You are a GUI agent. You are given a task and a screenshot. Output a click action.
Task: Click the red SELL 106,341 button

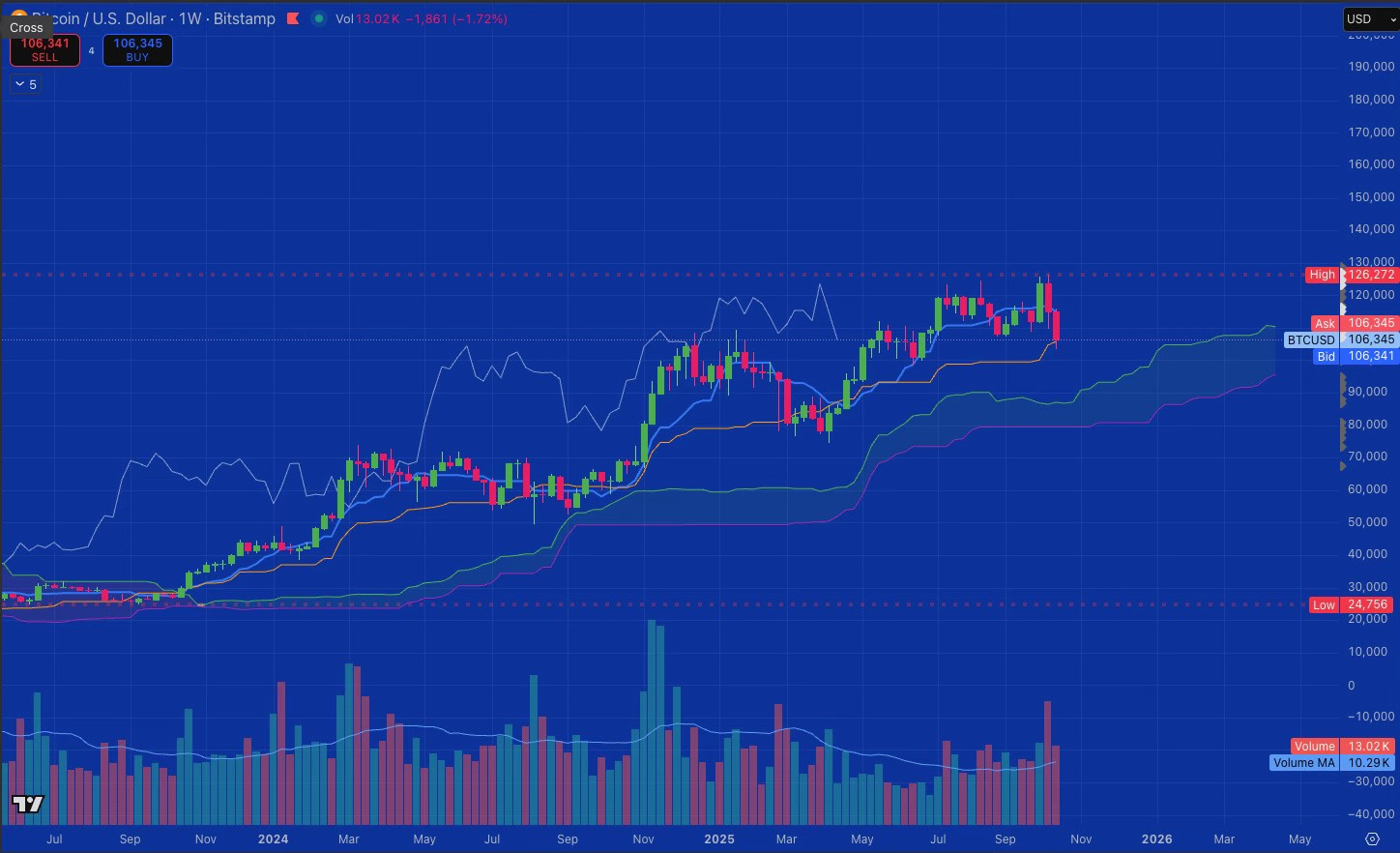coord(44,50)
